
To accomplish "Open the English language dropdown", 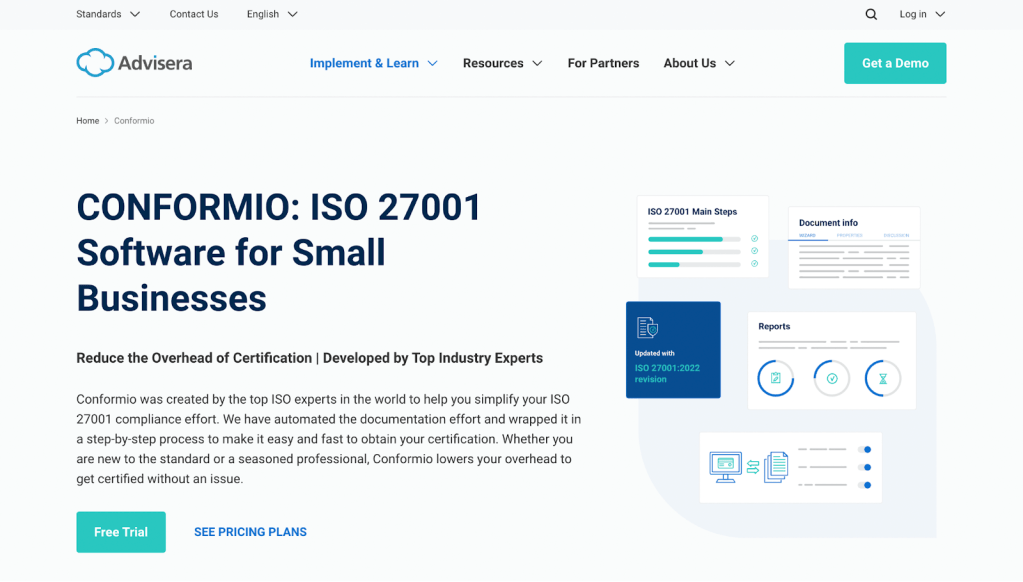I will pos(272,14).
